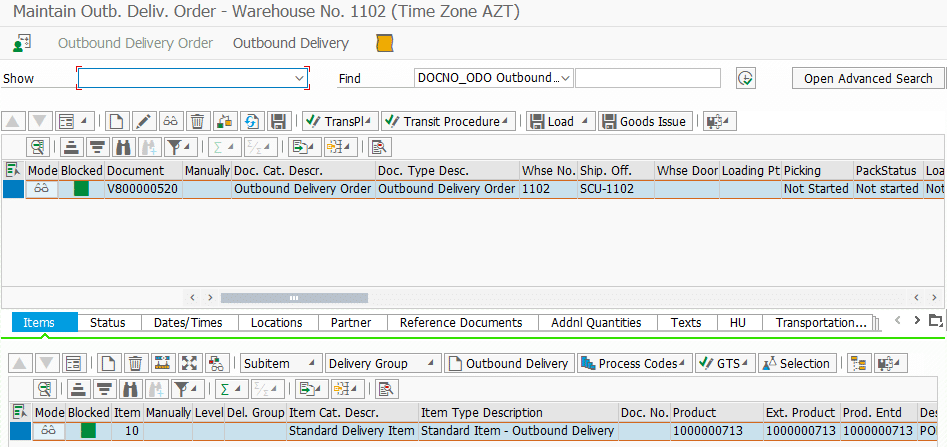Expand the DOCNO_ODO Find criteria dropdown
This screenshot has width=947, height=447.
[566, 78]
